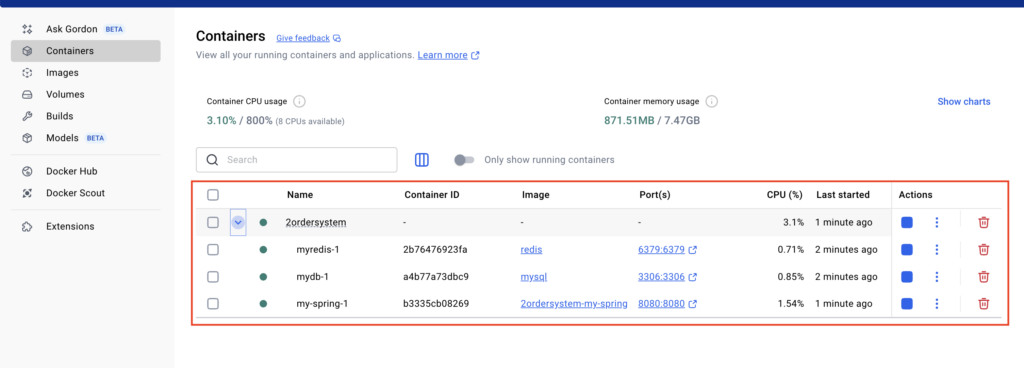Screen dimensions: 1024x368
Task: Open the redis image link
Action: (x=532, y=250)
